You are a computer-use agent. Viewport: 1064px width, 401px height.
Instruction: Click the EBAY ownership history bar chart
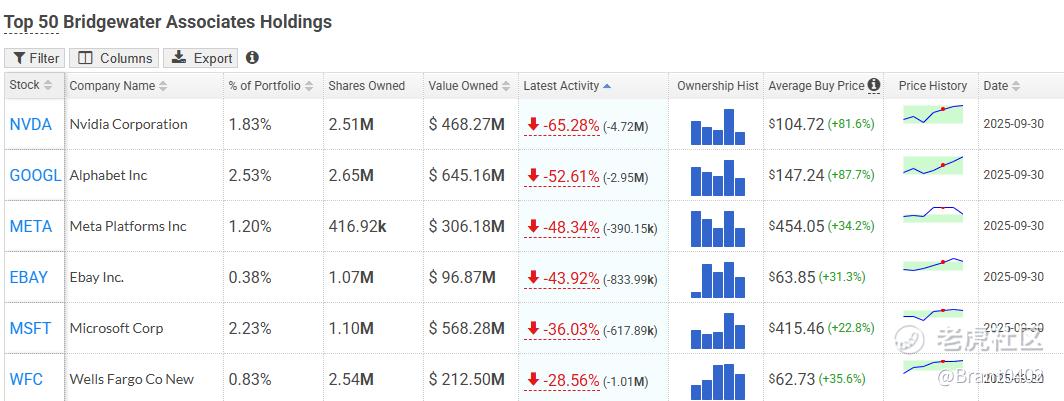pos(718,280)
